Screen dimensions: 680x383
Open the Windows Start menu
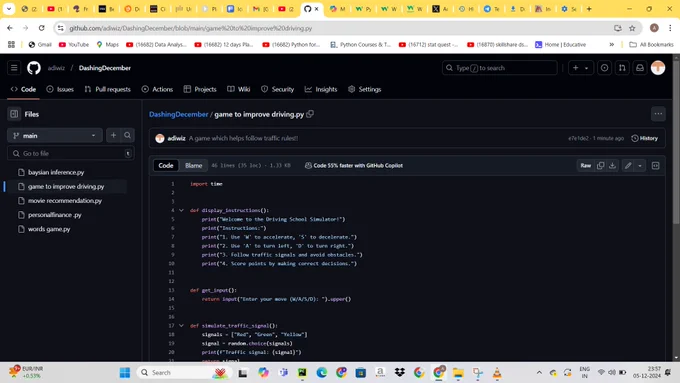[125, 373]
